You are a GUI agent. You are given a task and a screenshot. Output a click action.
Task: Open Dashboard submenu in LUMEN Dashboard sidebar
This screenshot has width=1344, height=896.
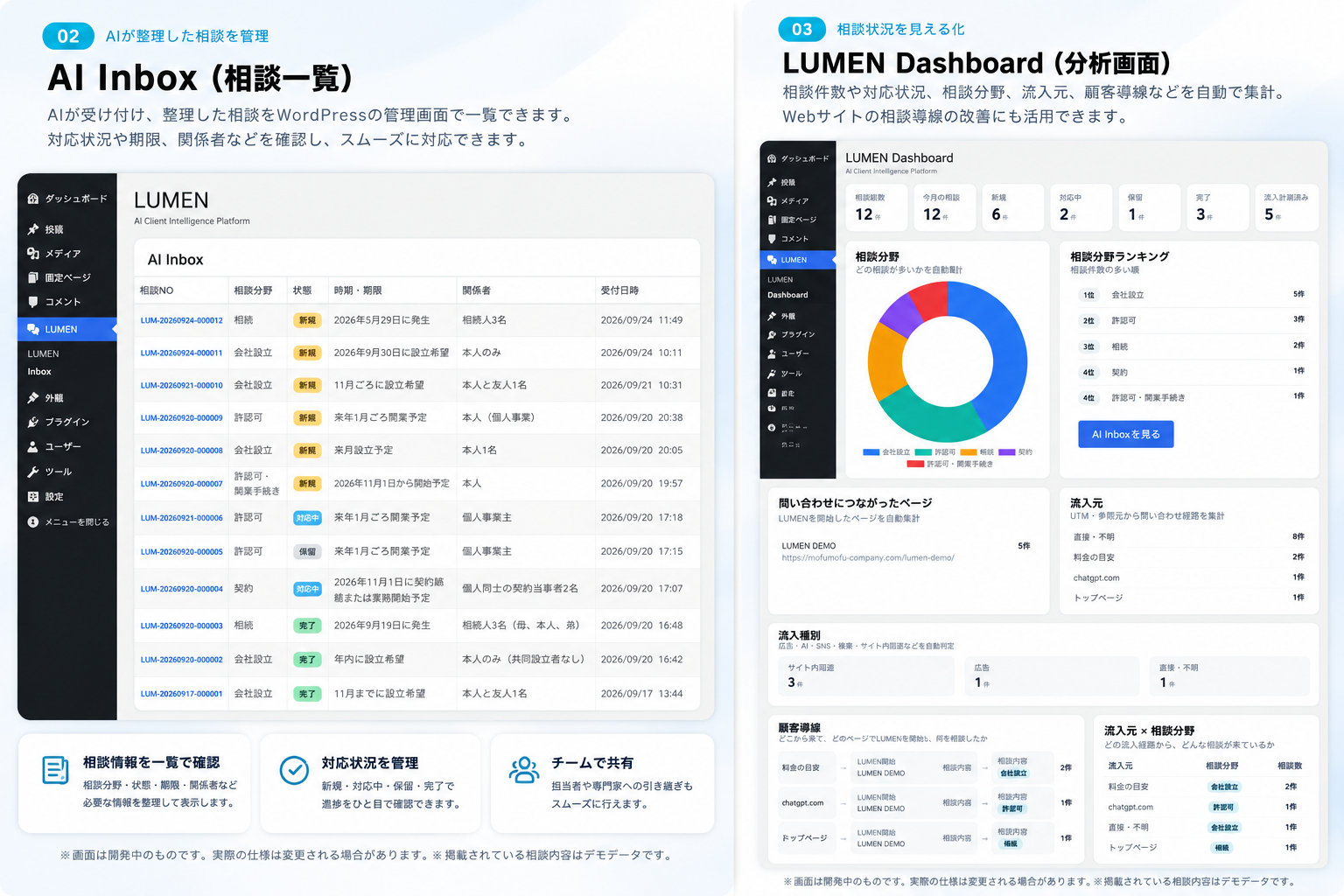point(787,295)
